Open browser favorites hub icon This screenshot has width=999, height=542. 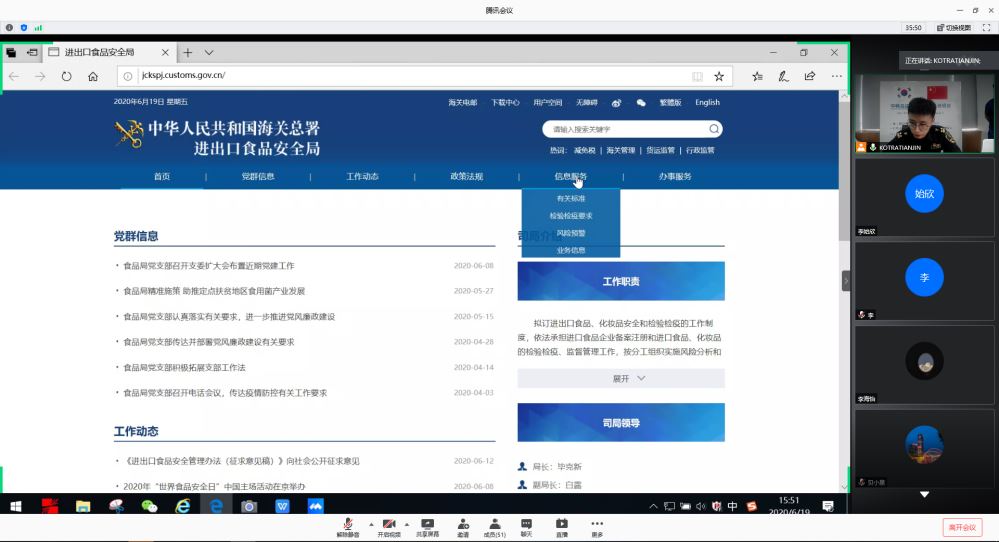tap(757, 76)
